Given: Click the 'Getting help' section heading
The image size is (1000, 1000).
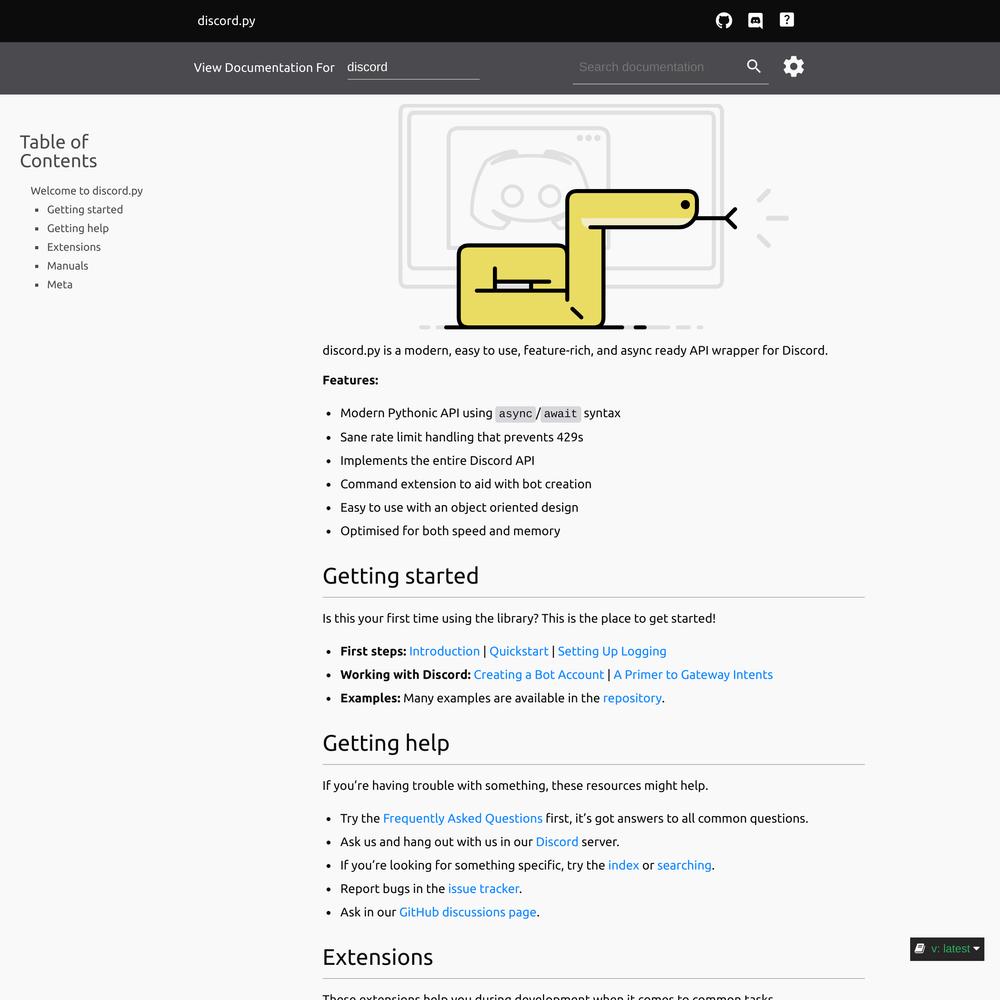Looking at the screenshot, I should click(386, 743).
